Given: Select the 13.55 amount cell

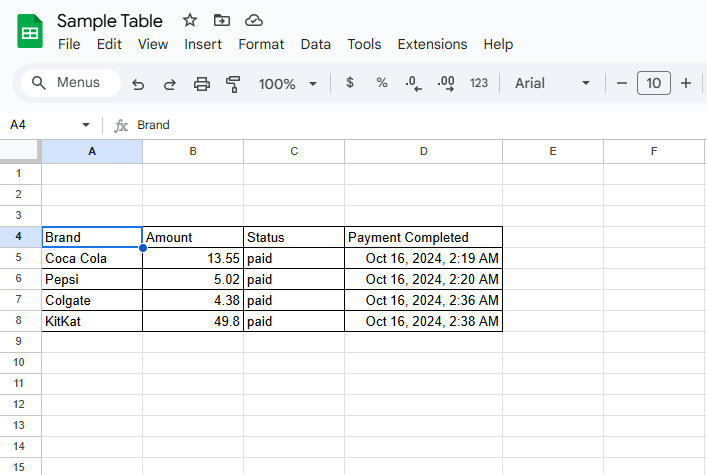Looking at the screenshot, I should pyautogui.click(x=193, y=258).
